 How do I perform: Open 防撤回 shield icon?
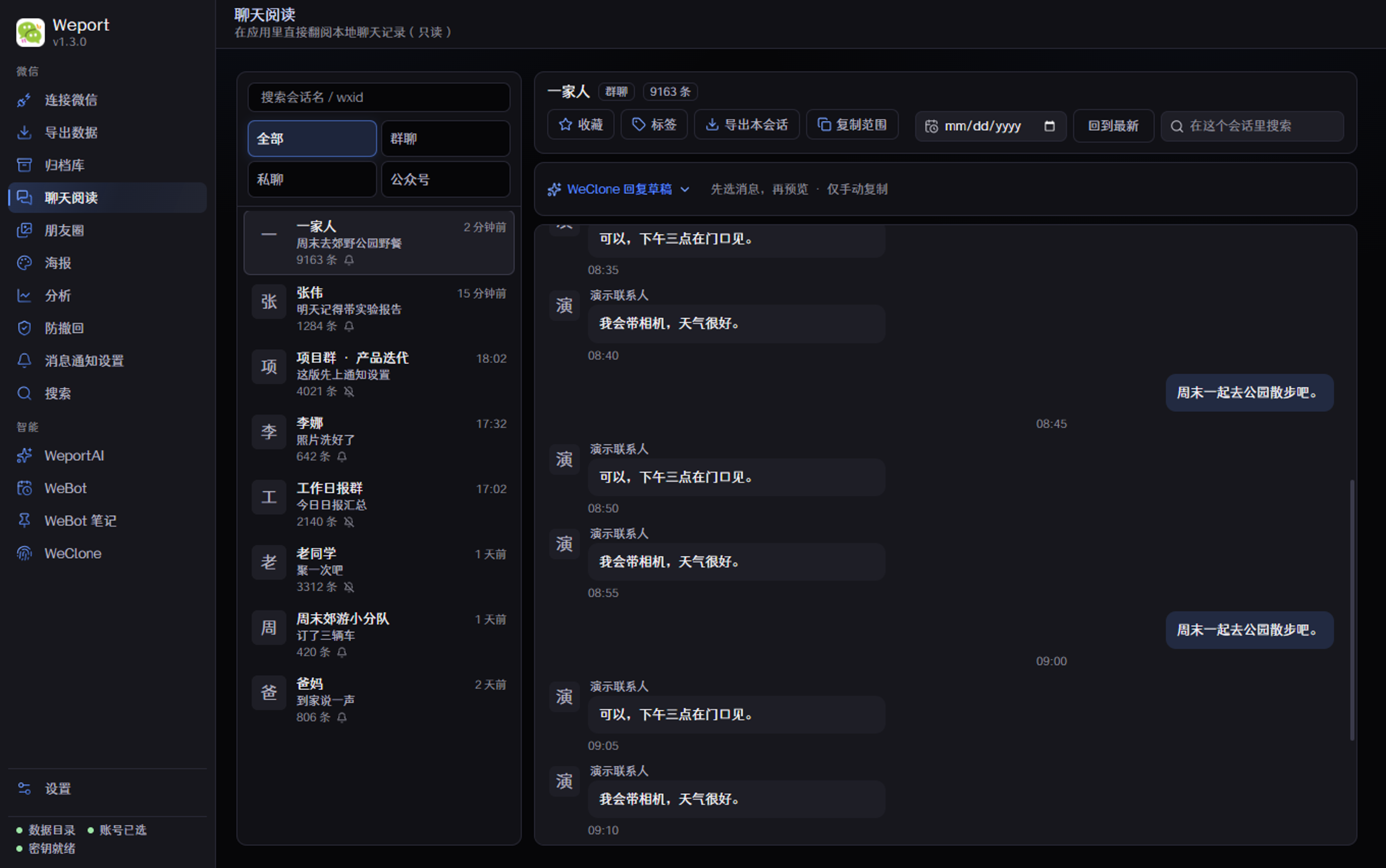tap(24, 328)
